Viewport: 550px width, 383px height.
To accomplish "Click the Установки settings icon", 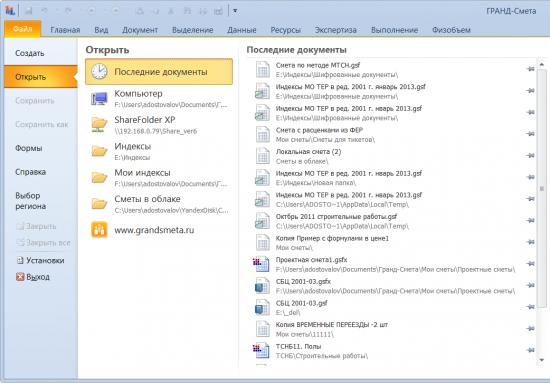I will [20, 260].
